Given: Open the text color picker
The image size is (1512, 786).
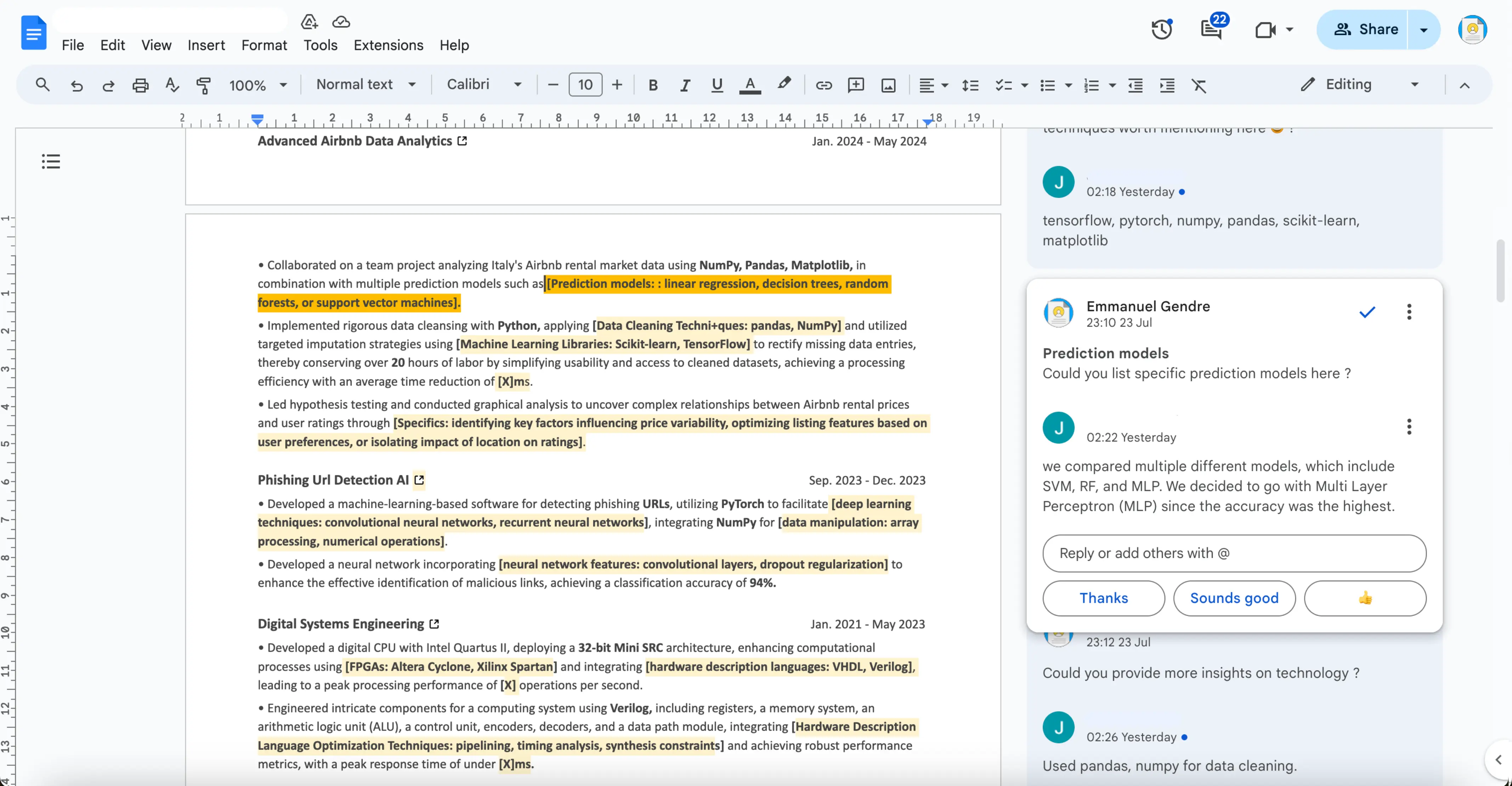Looking at the screenshot, I should pyautogui.click(x=749, y=86).
